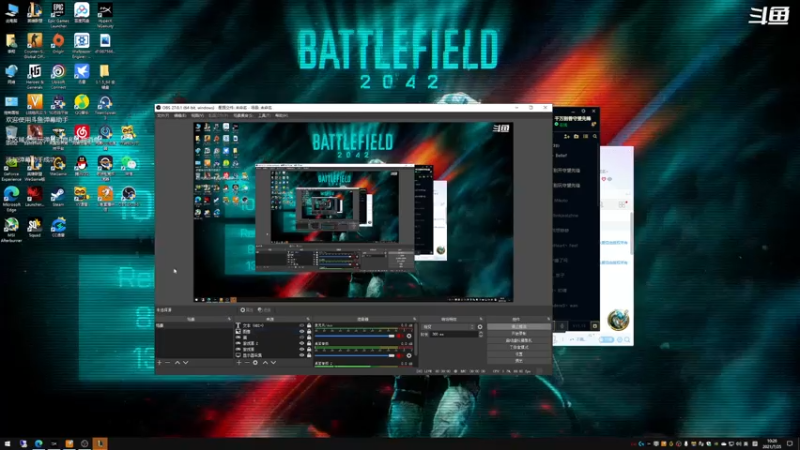Adjust the second mixer volume slider
Image resolution: width=800 pixels, height=450 pixels.
click(x=355, y=356)
